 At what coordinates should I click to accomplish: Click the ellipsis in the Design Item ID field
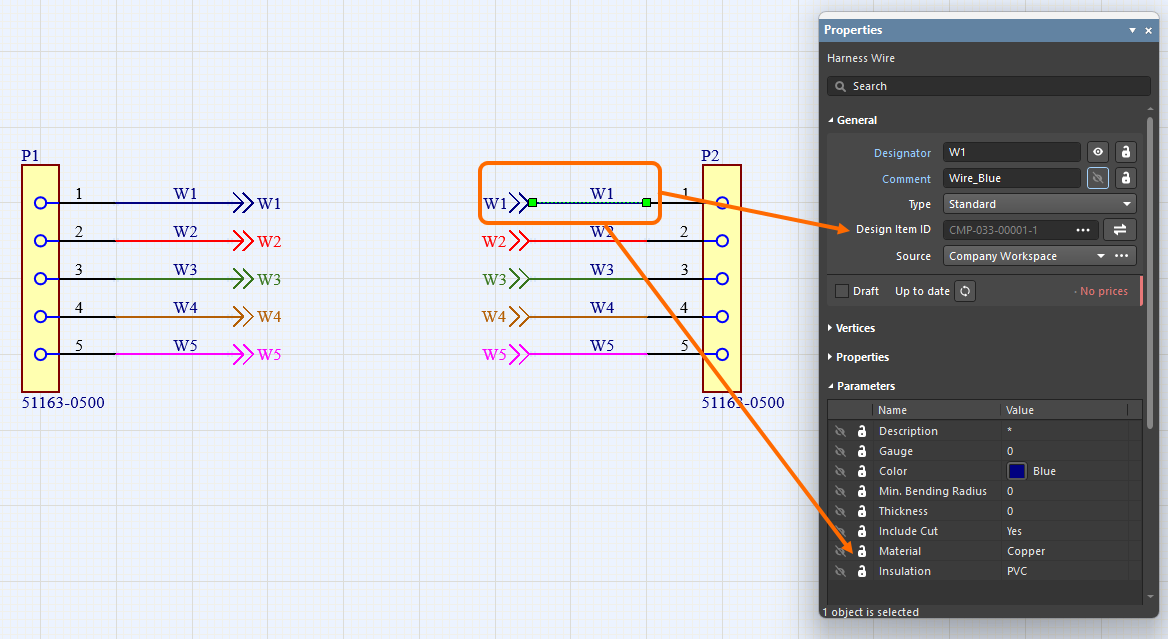pos(1082,230)
